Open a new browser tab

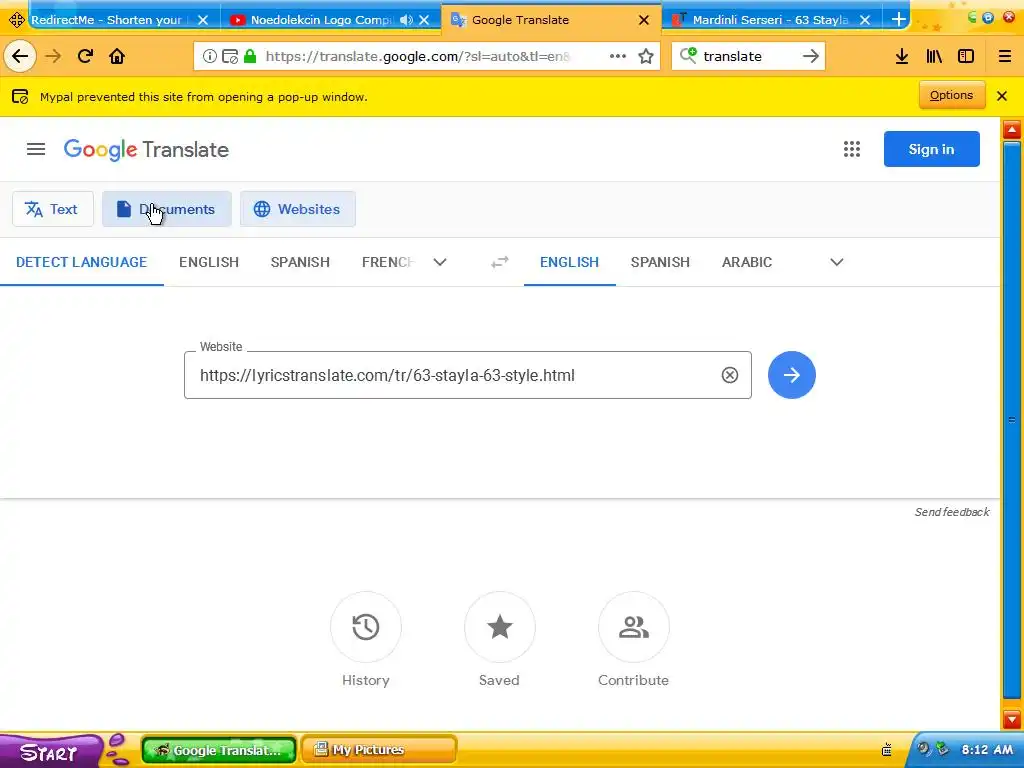[899, 20]
